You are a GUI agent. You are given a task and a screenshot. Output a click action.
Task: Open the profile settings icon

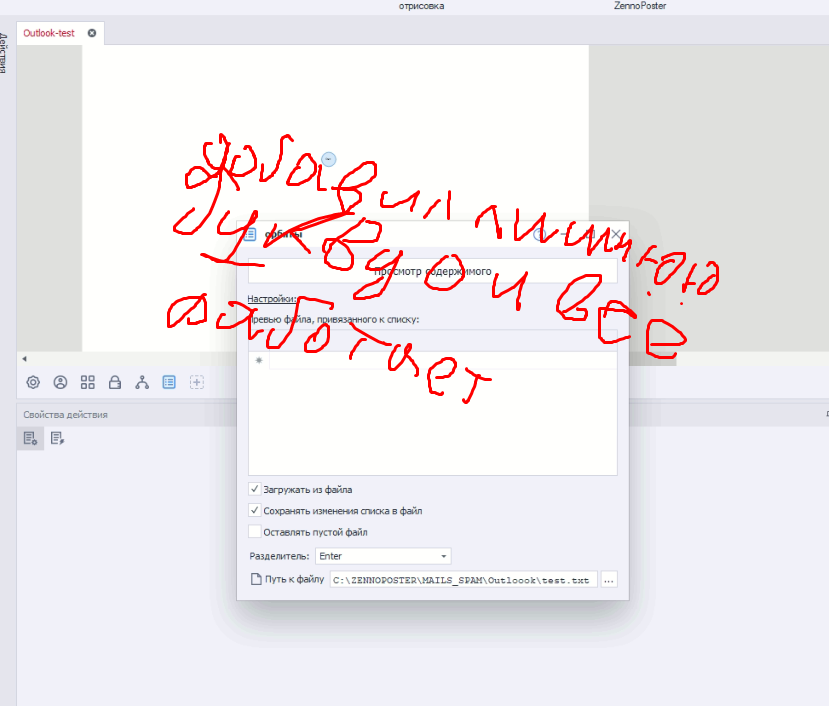[60, 382]
